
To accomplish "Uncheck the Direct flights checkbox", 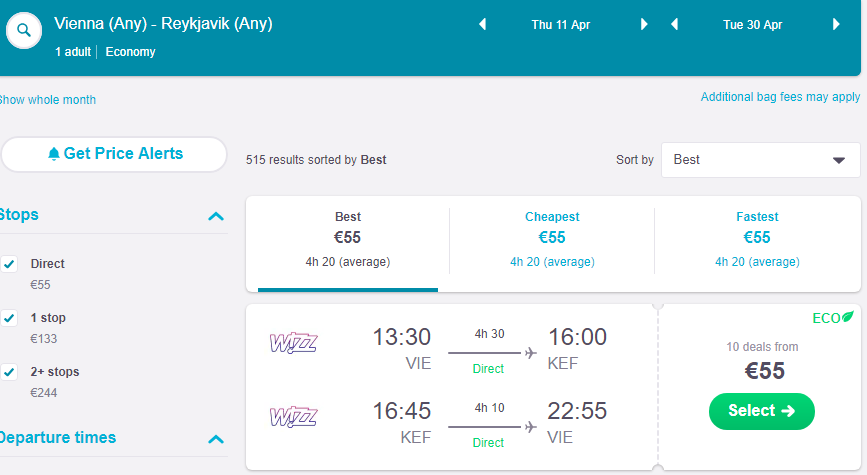I will click(10, 264).
